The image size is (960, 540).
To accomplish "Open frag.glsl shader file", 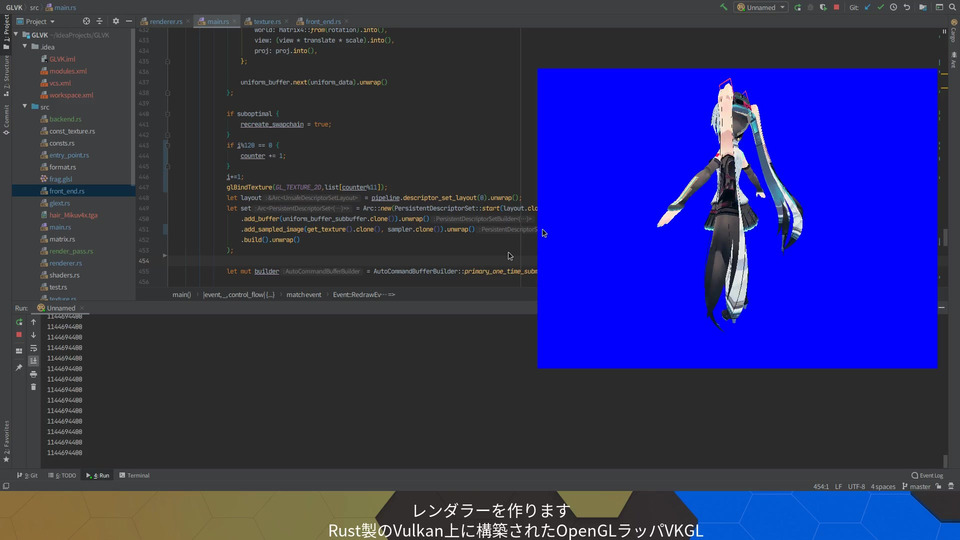I will [x=61, y=179].
